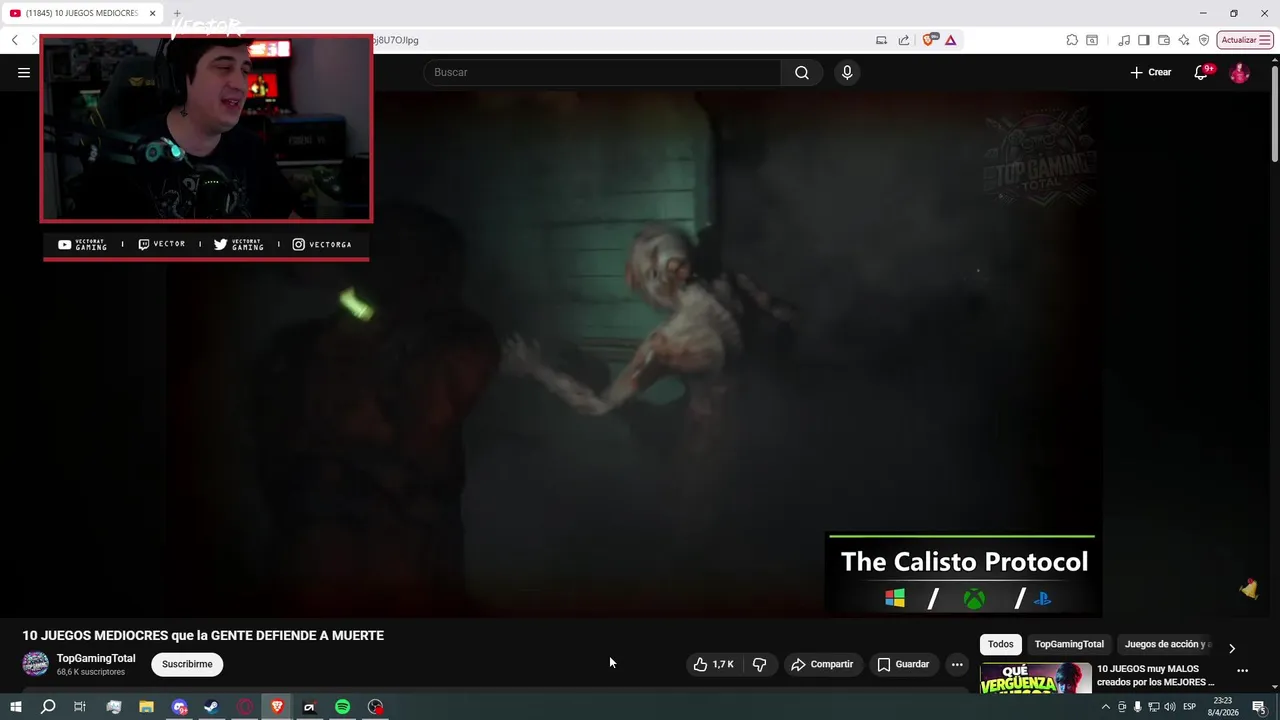This screenshot has width=1280, height=720.
Task: Show hidden system tray icons chevron
Action: [x=1106, y=707]
